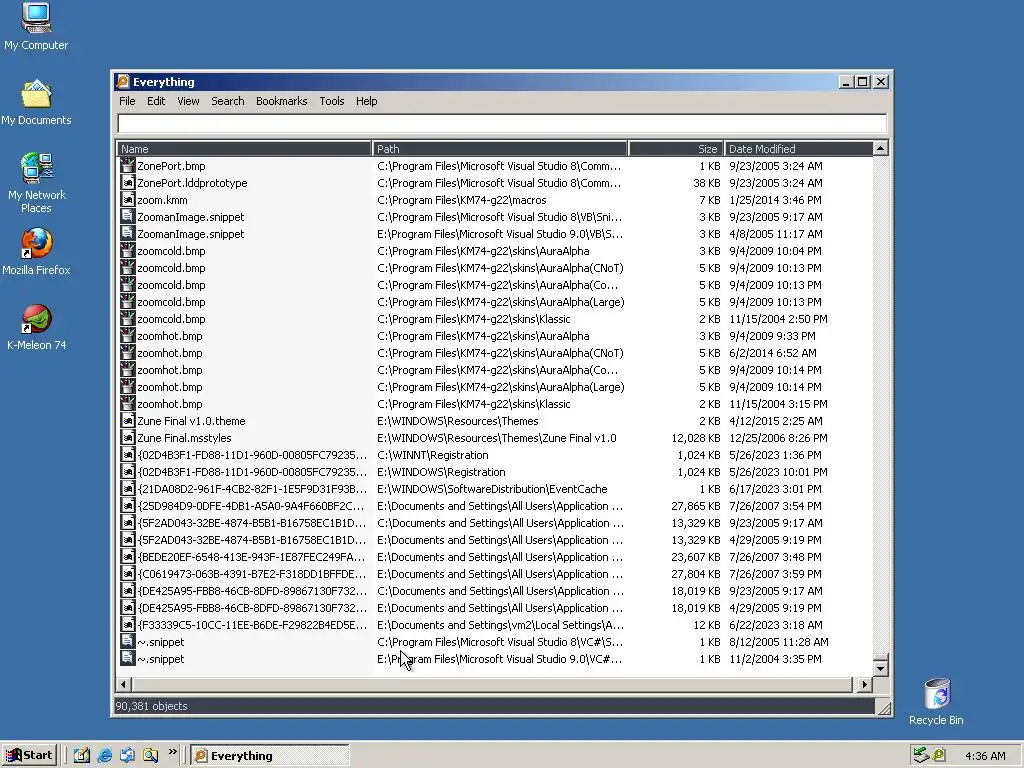1024x768 pixels.
Task: Click icon of ~.snippet in Visual Studio 9.0
Action: pyautogui.click(x=128, y=658)
